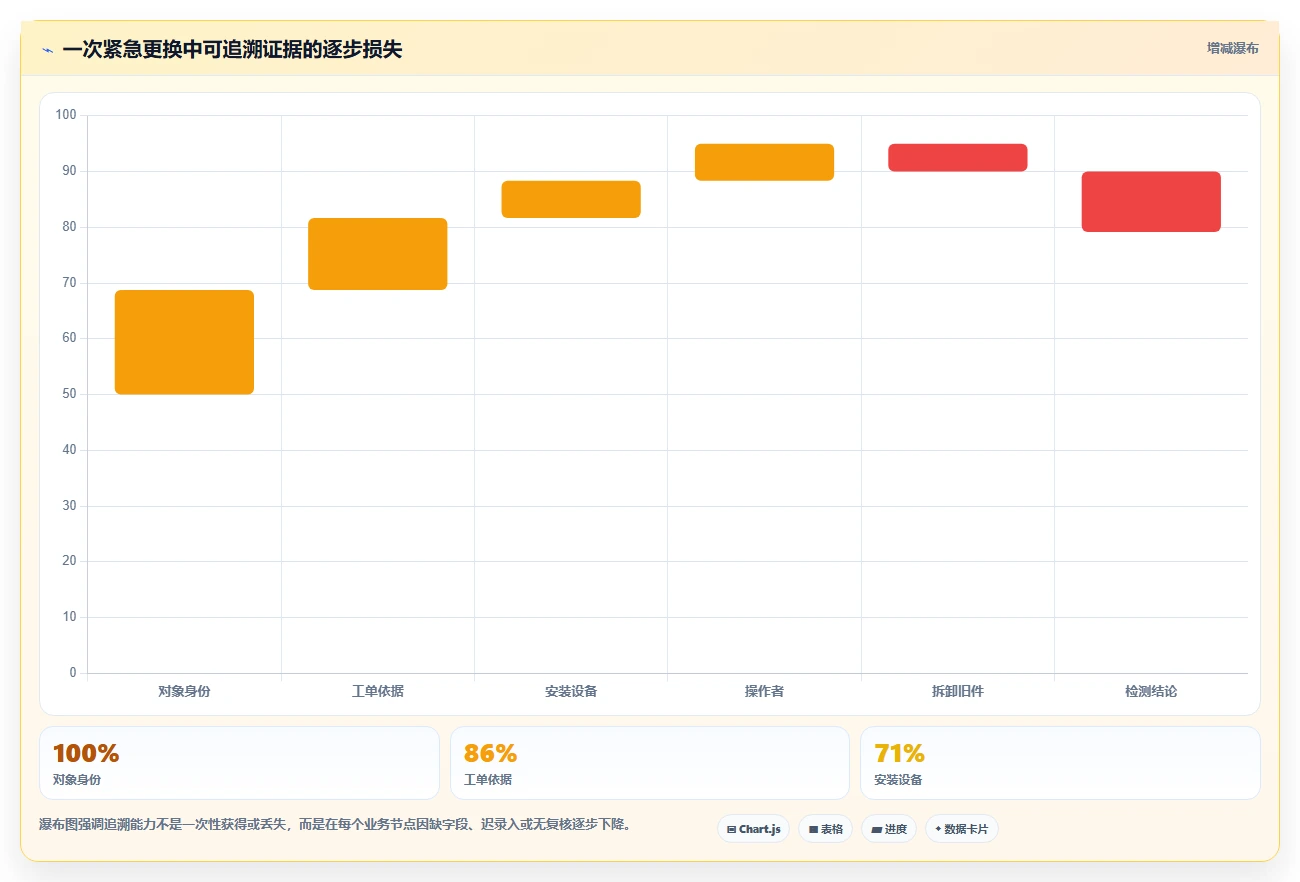
Task: Click the red 拆卸旧件 waterfall bar
Action: [958, 158]
